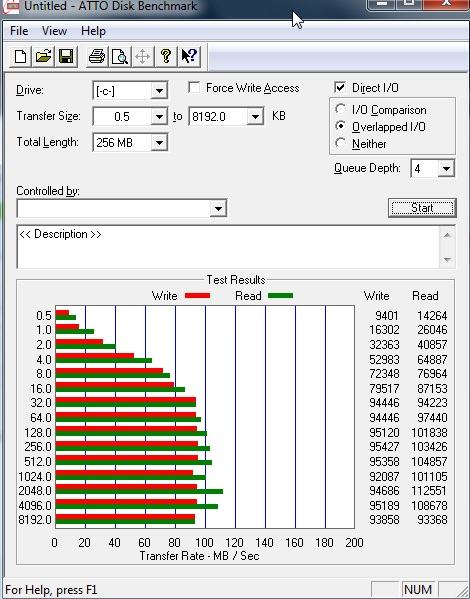Save benchmark results with floppy icon

pyautogui.click(x=66, y=57)
